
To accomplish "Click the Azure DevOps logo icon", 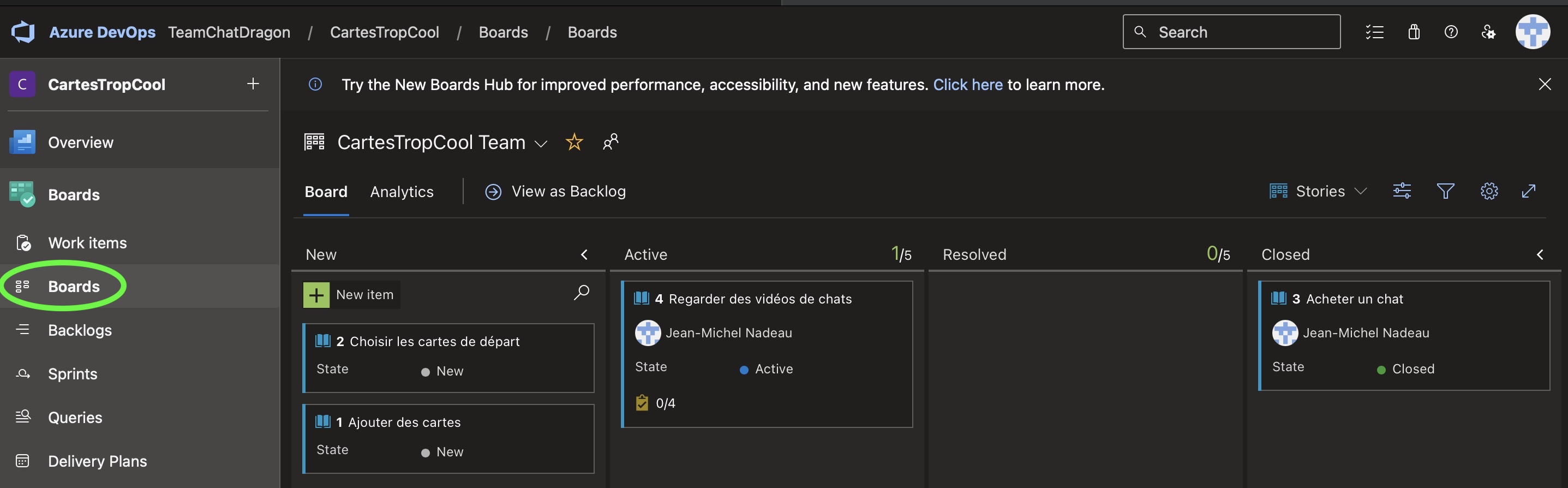I will point(22,32).
